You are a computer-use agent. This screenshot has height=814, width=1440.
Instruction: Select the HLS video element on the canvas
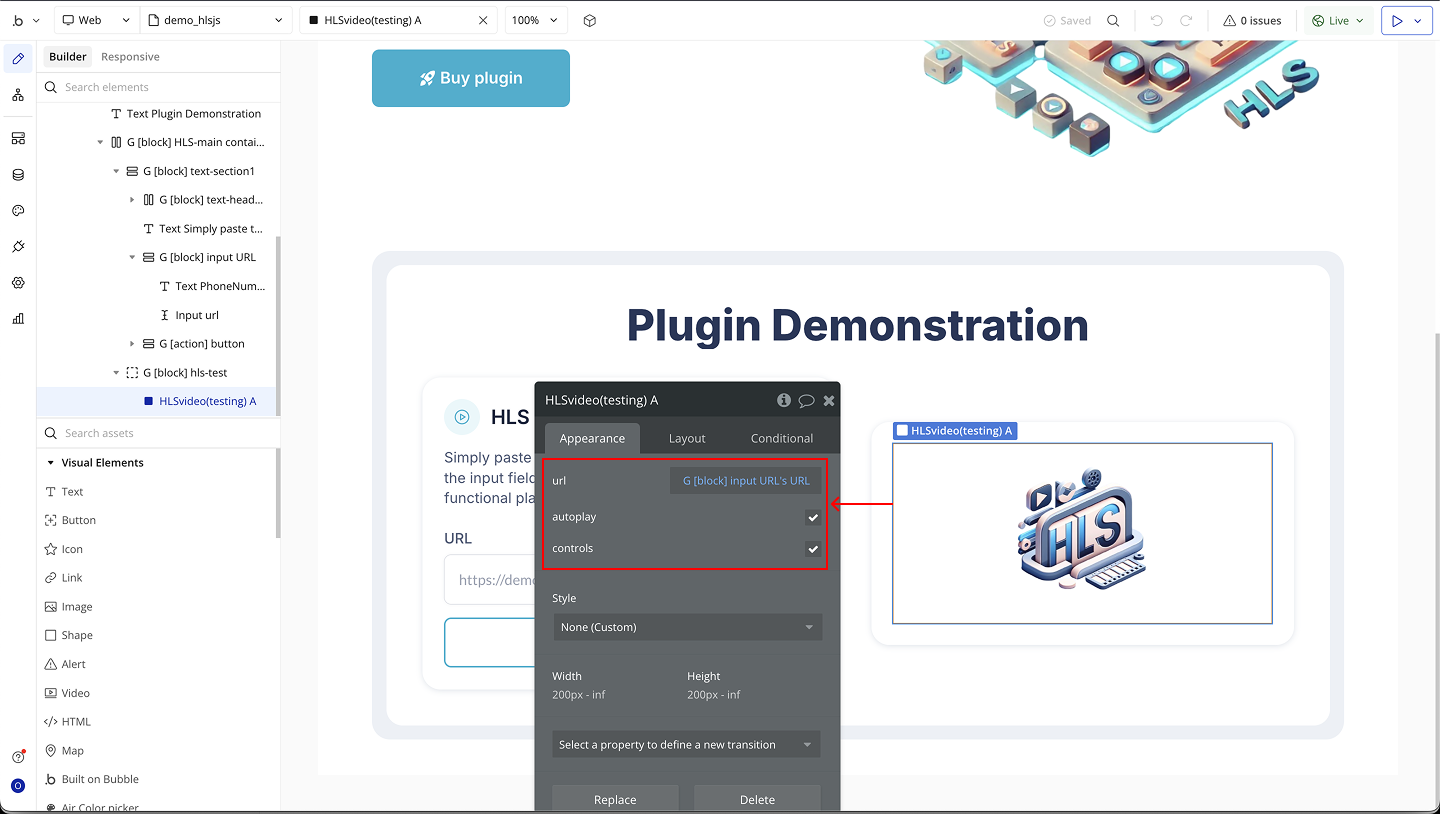point(1082,534)
